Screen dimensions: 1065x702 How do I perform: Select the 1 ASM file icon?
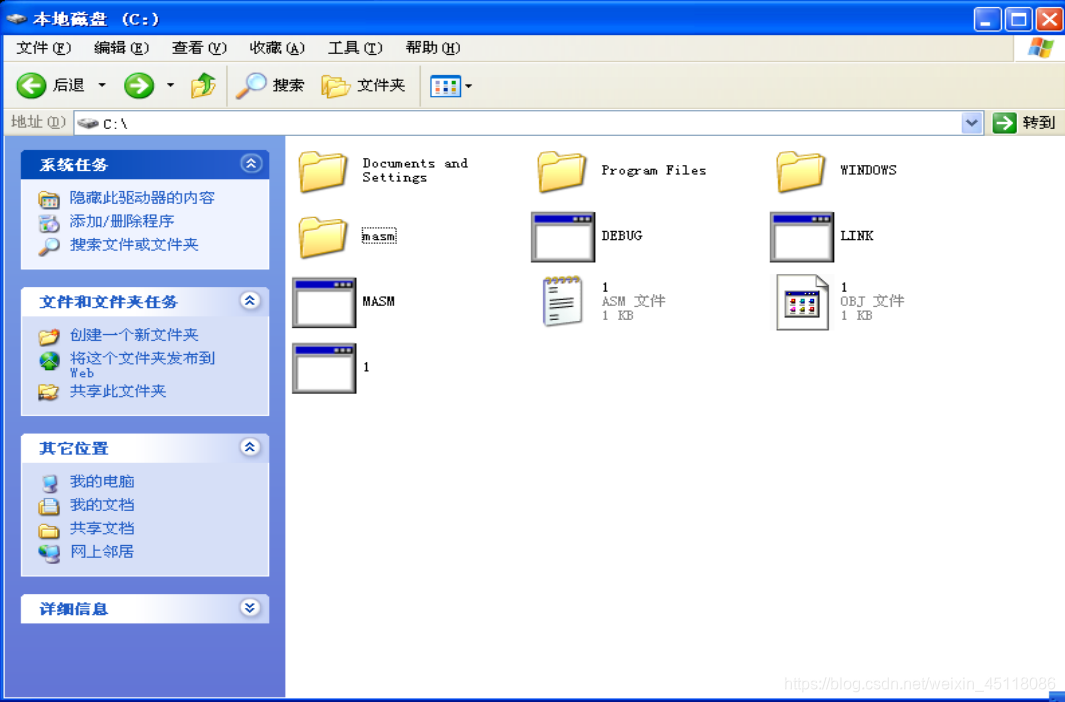(x=562, y=301)
